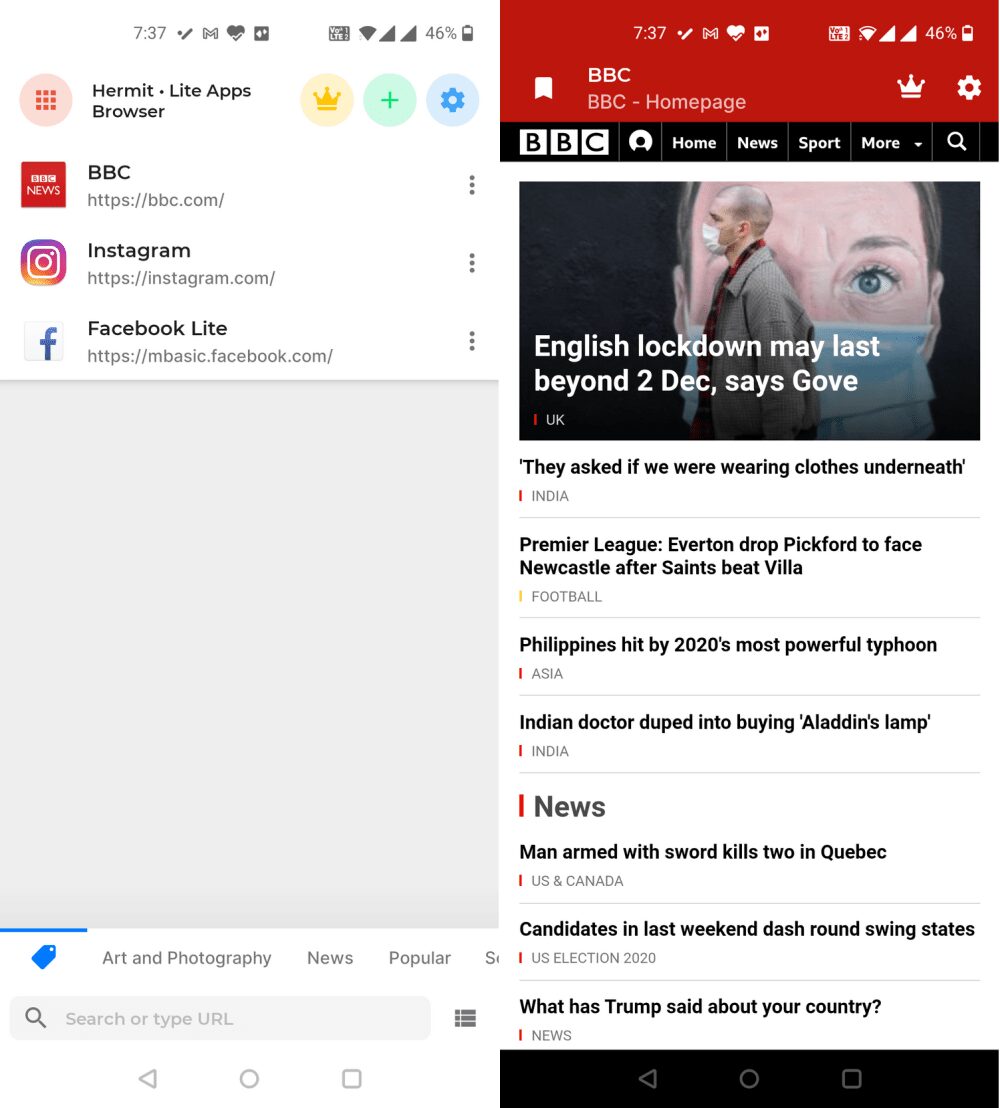Open the Facebook Lite app icon

click(x=43, y=341)
